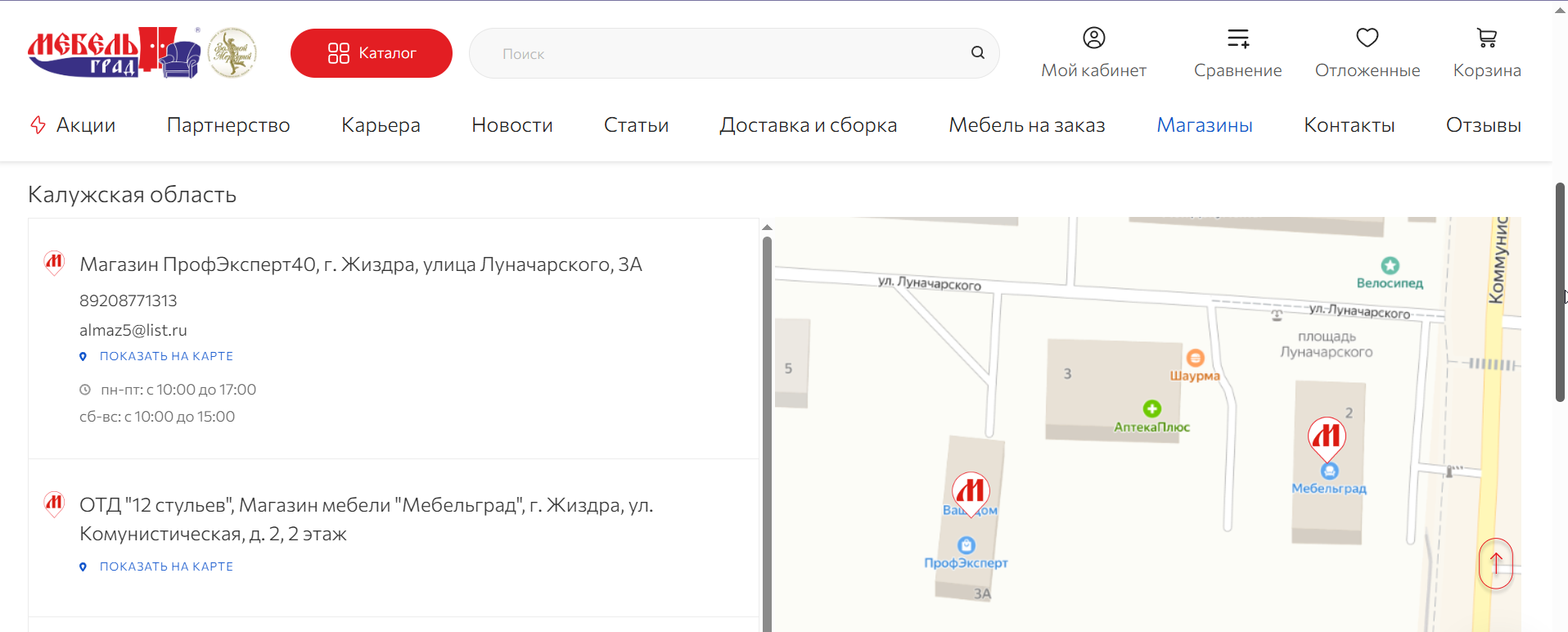Click the АптекаПлюс pharmacy icon on map
The image size is (1568, 632).
tap(1151, 409)
